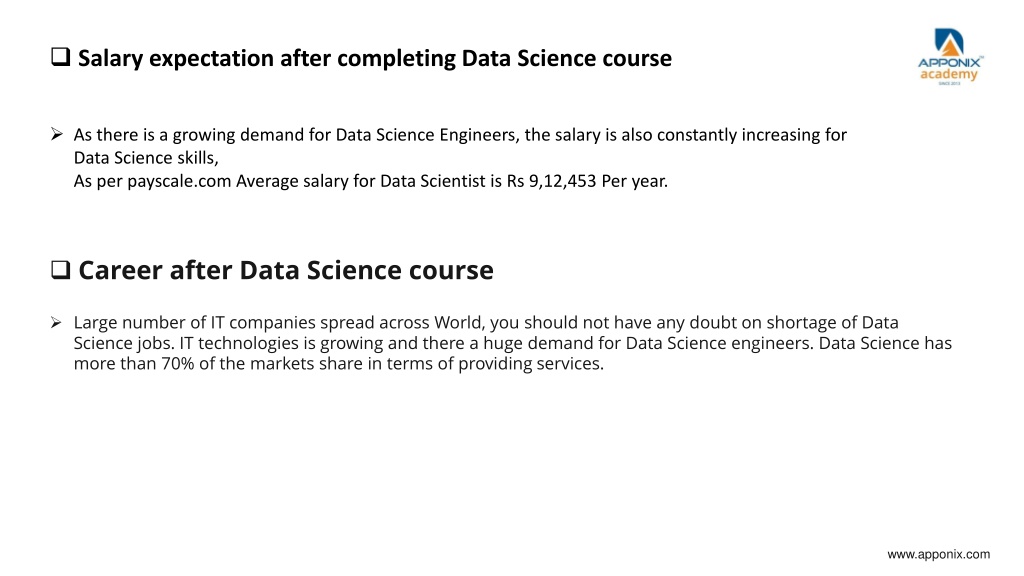Click the 'Rs 9,12,453' salary figure
This screenshot has width=1024, height=576.
[x=551, y=181]
